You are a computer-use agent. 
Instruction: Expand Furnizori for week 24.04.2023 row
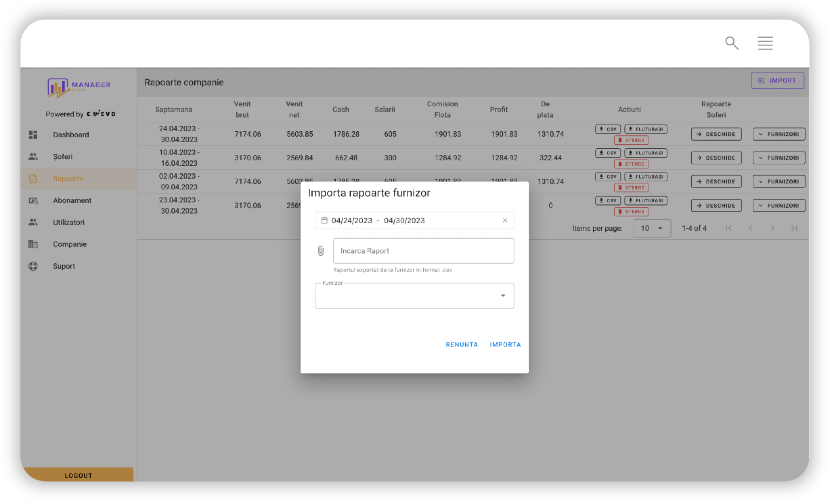(779, 134)
